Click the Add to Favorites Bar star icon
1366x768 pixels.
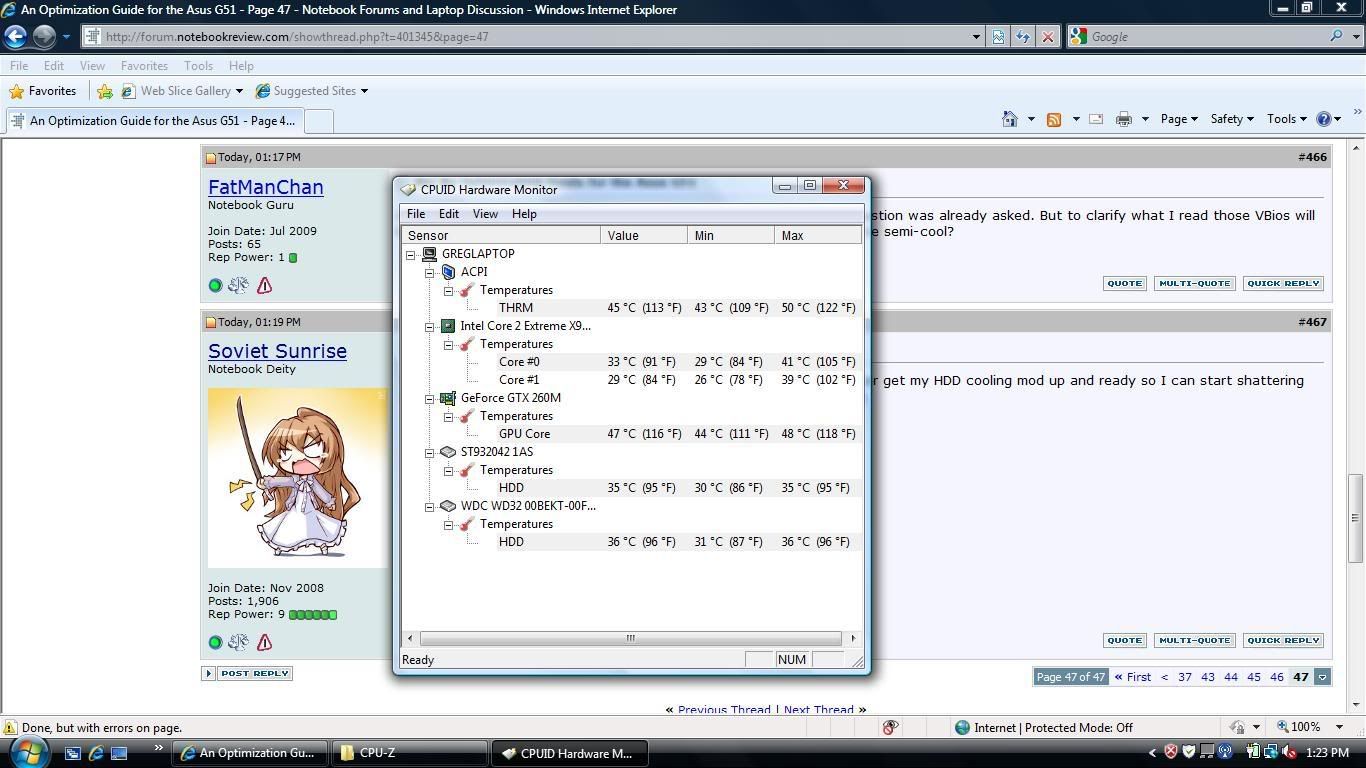pos(104,91)
